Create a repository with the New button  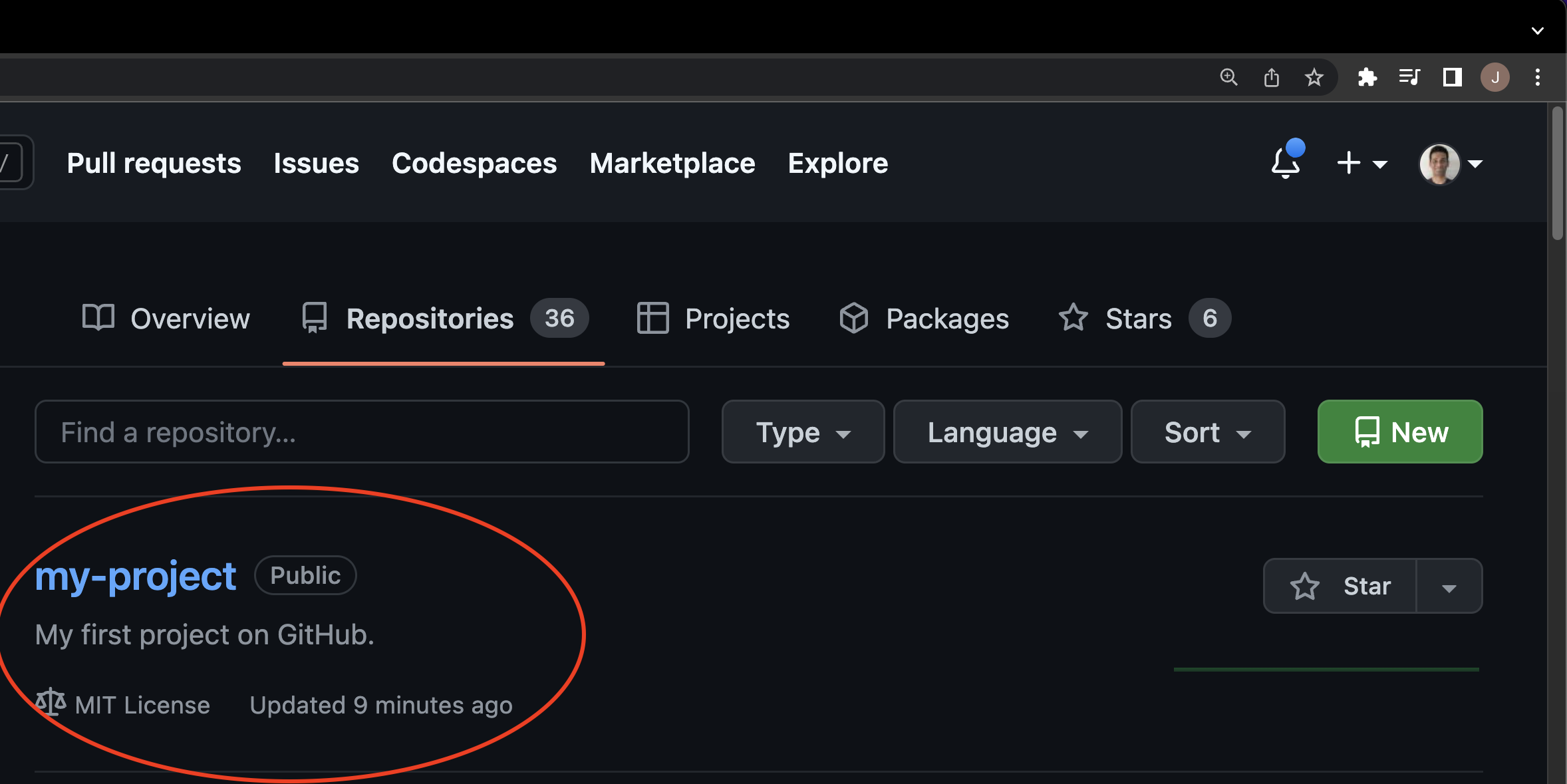pos(1400,432)
